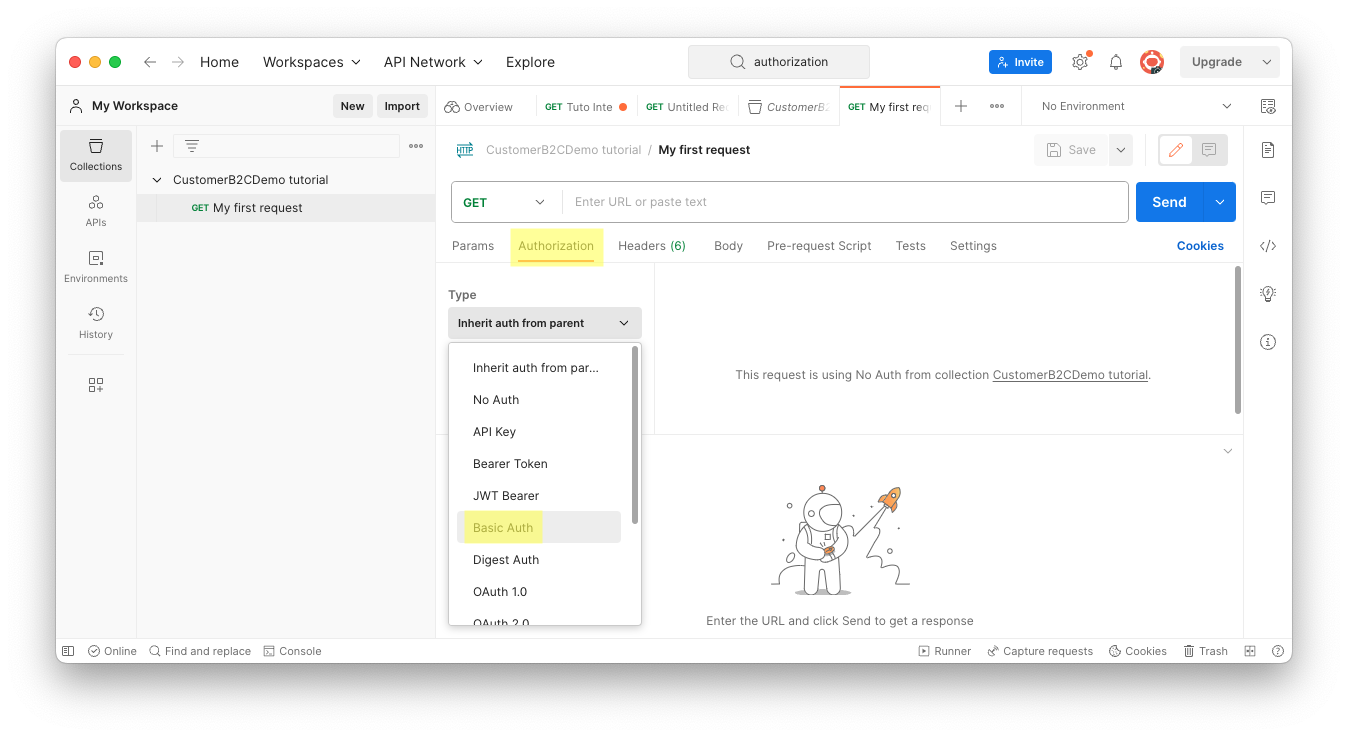
Task: Switch to the Body tab
Action: pos(728,246)
